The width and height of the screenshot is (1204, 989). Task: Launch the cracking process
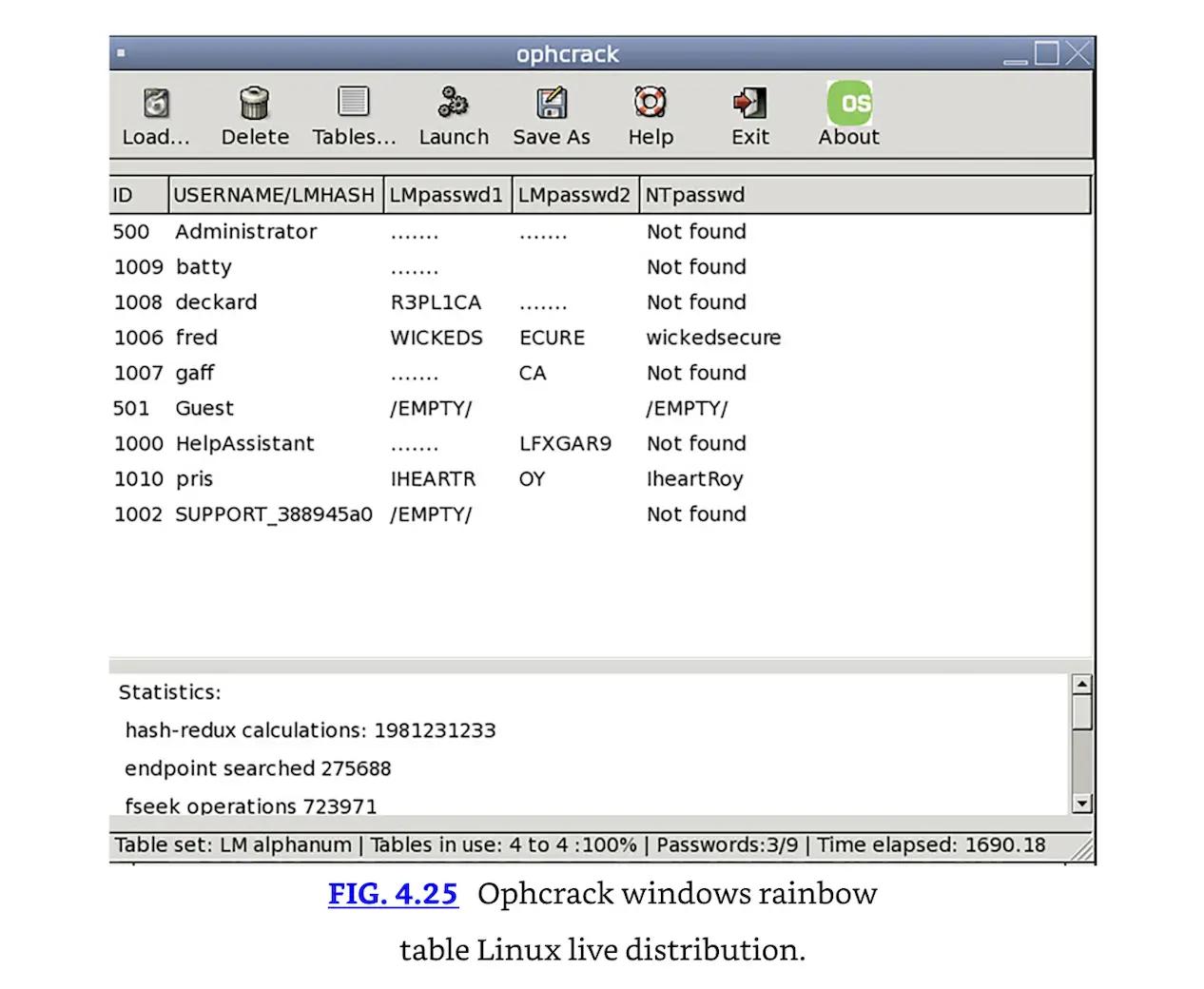(x=453, y=102)
